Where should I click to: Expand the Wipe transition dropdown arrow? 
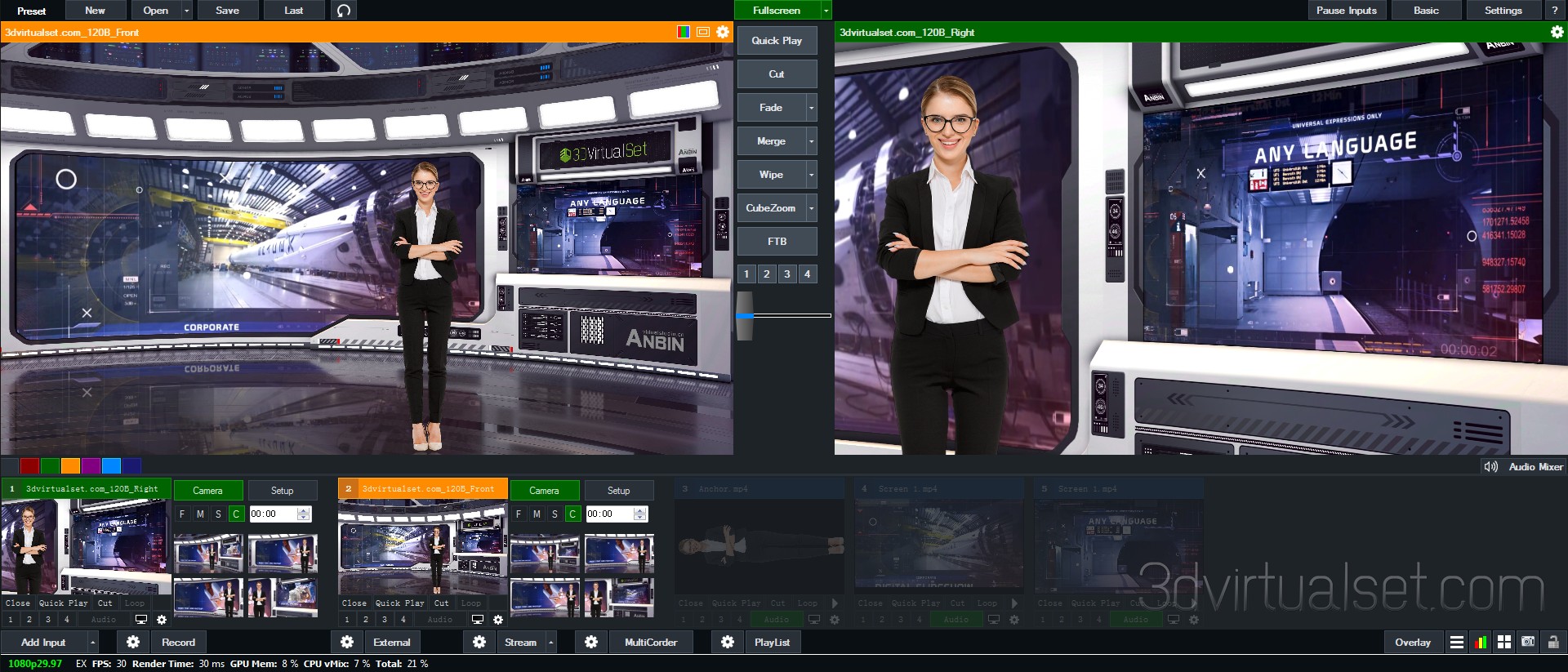pos(812,175)
